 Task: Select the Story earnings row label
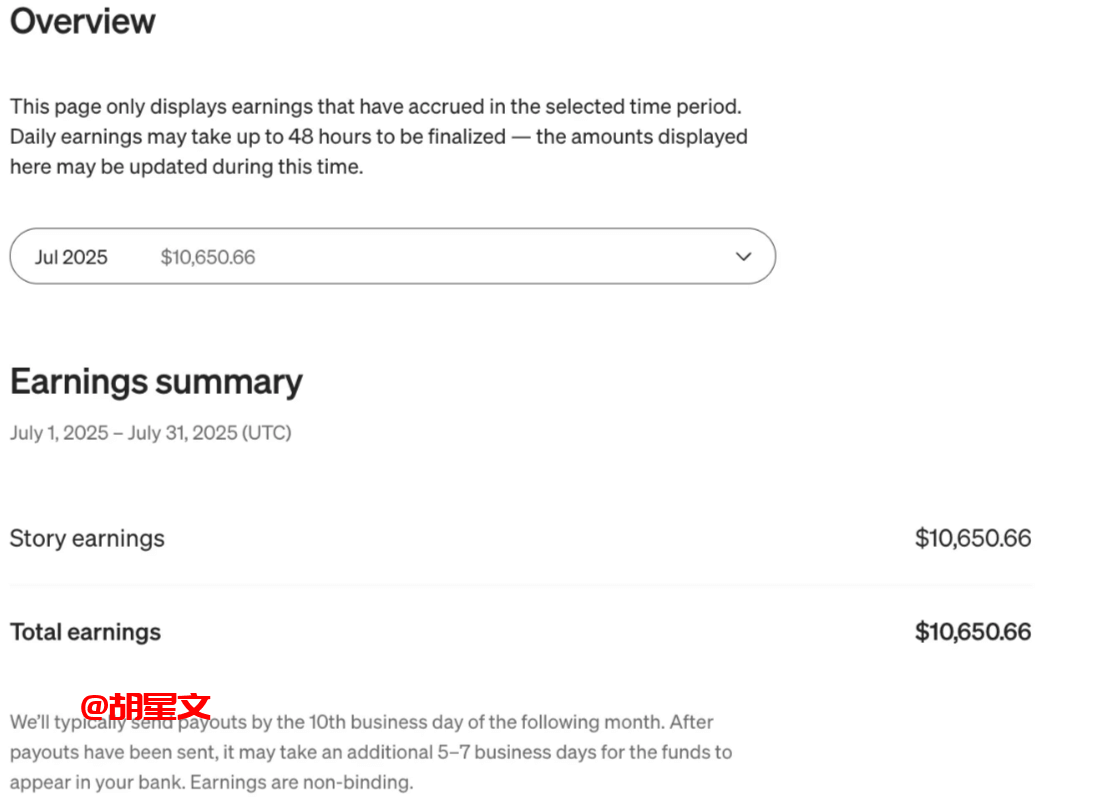click(x=87, y=538)
